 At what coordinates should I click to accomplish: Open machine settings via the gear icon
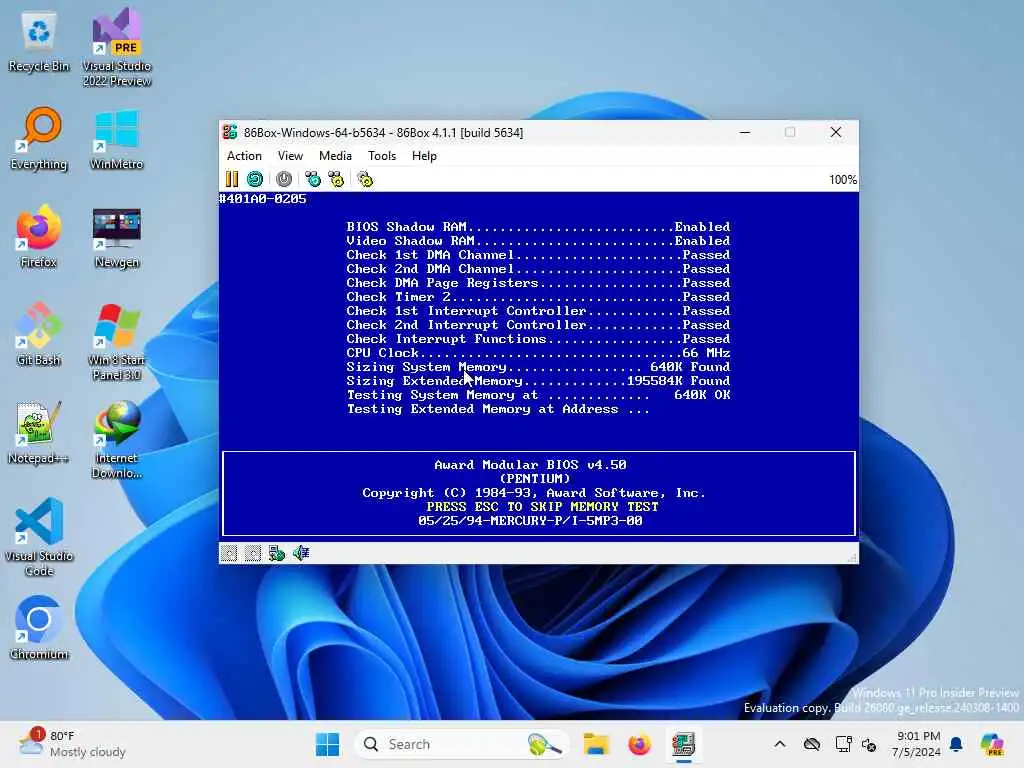(365, 179)
